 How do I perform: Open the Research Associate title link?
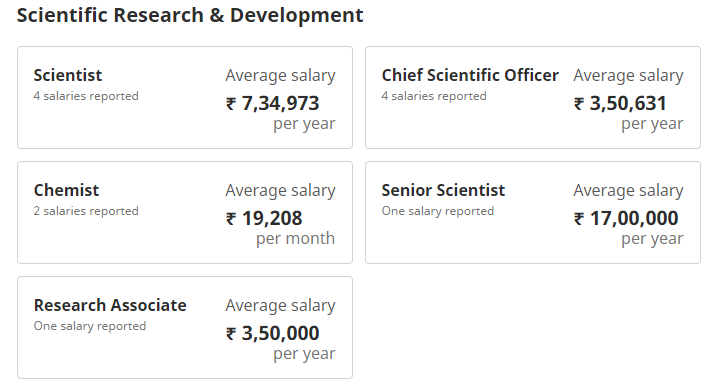coord(110,305)
